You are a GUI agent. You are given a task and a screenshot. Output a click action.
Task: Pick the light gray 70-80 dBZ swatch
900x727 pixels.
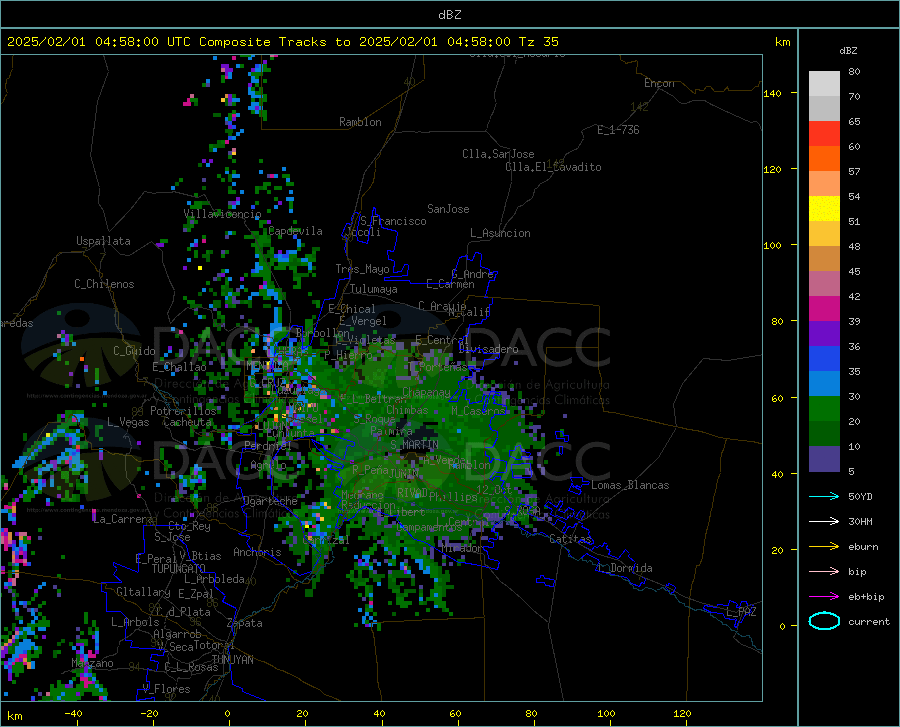[824, 84]
